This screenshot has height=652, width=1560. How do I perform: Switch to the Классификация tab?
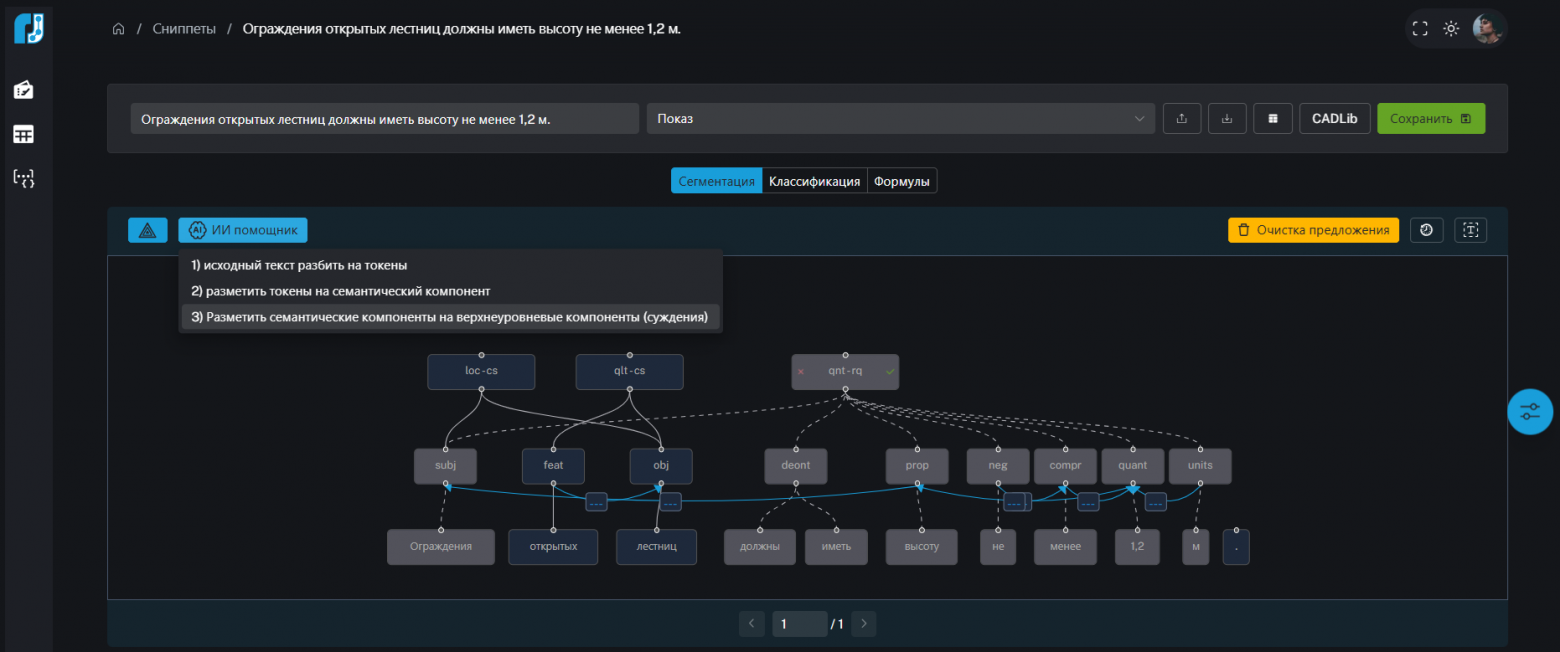814,181
